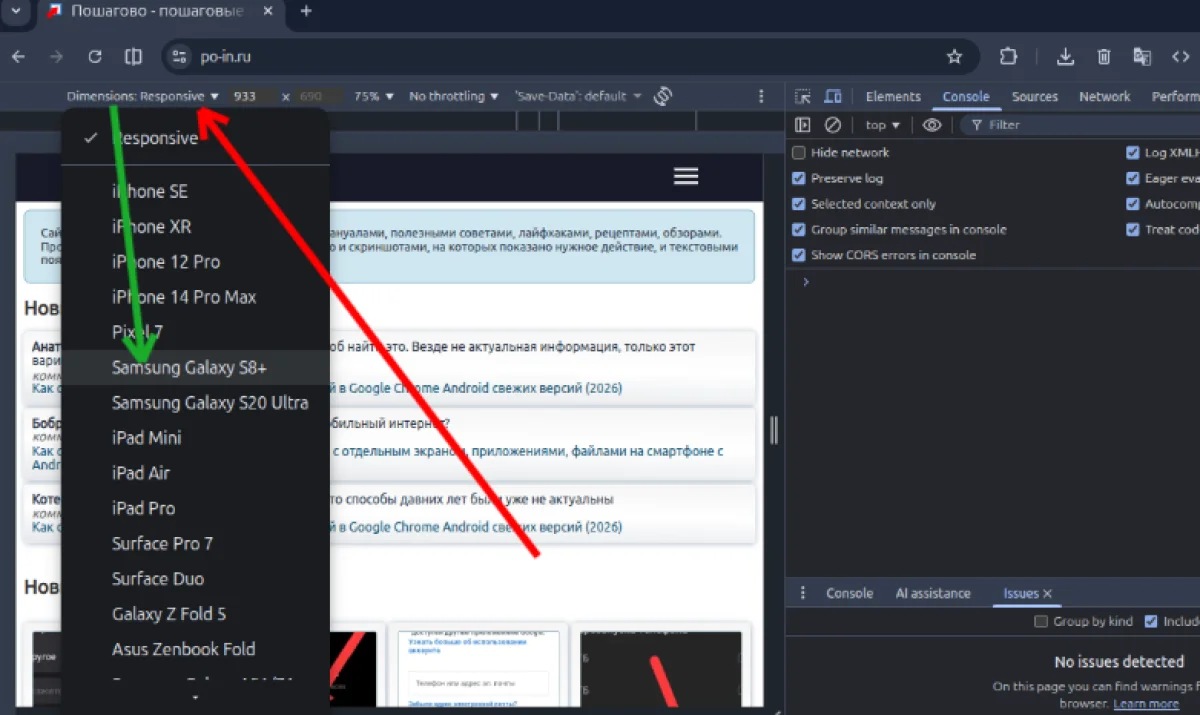Open the No throttling dropdown
The height and width of the screenshot is (715, 1200).
(x=454, y=97)
